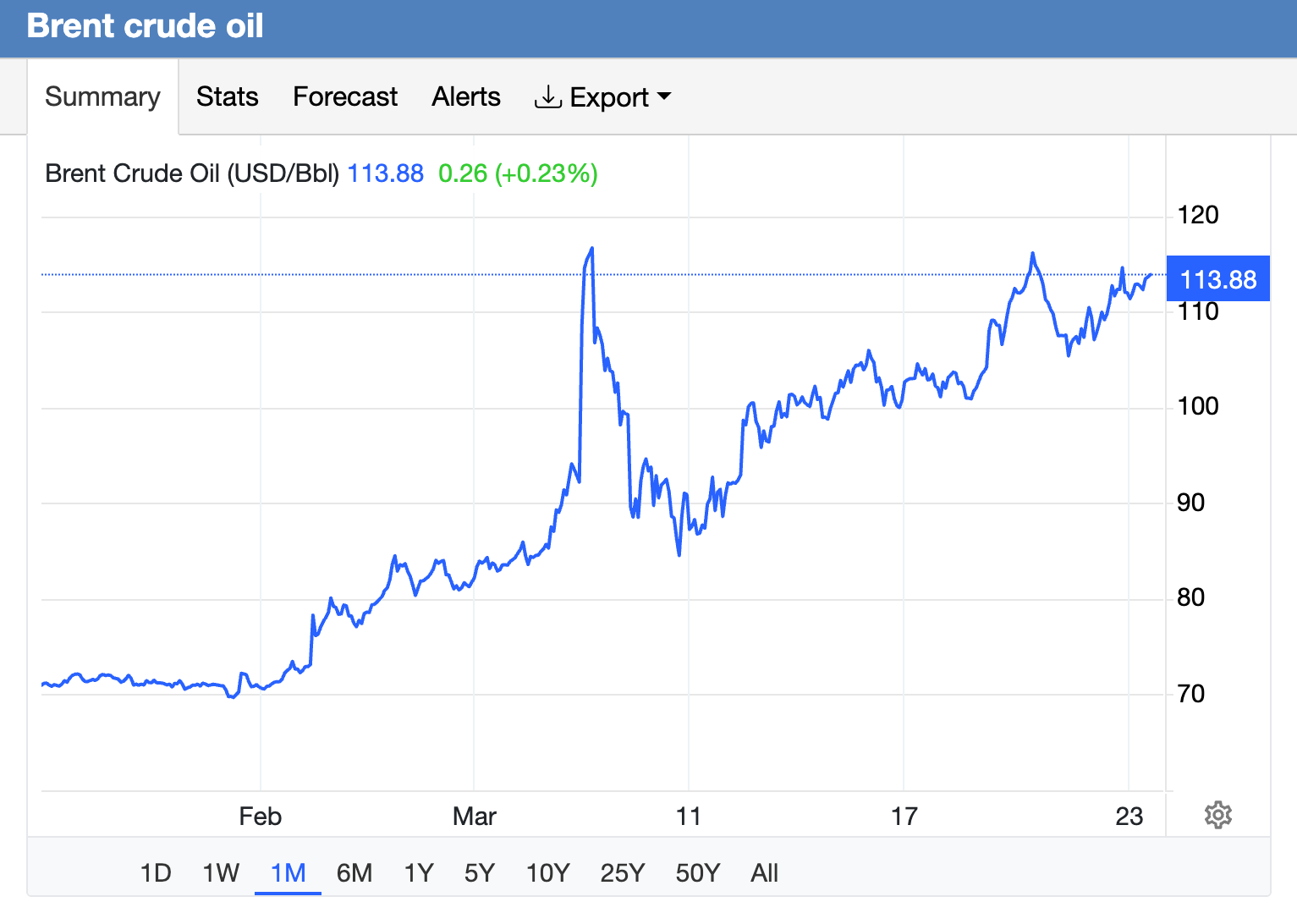Screen dimensions: 1297x924
Task: Open Export options via the chevron
Action: 665,99
